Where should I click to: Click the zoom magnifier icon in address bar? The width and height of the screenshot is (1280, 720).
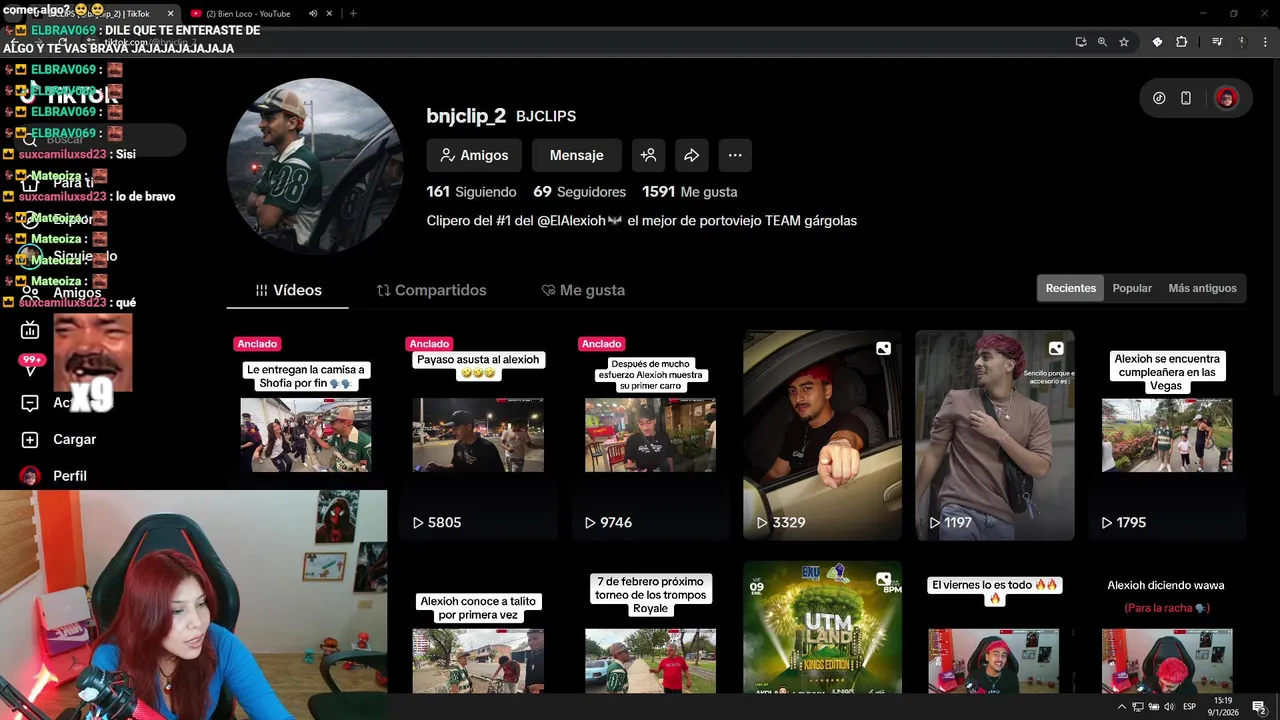(1102, 42)
